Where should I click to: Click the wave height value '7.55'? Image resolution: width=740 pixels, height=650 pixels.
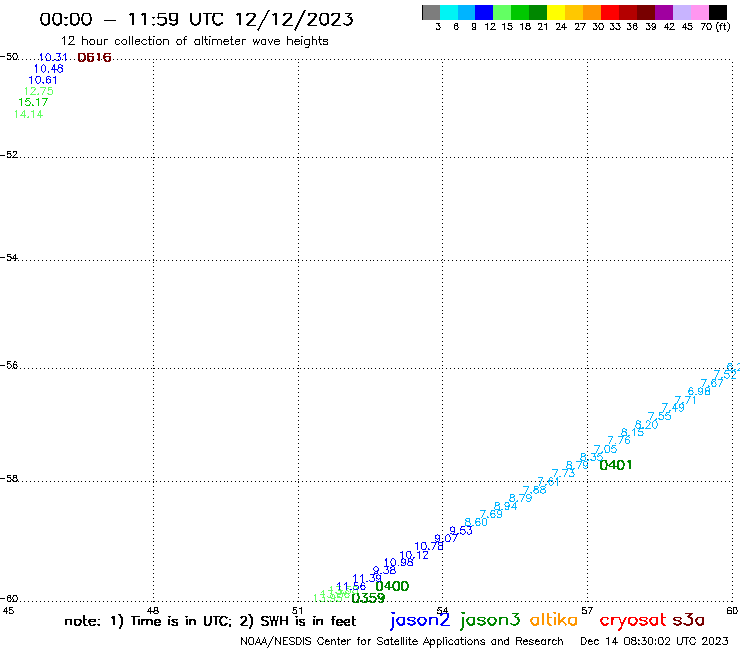tap(659, 416)
